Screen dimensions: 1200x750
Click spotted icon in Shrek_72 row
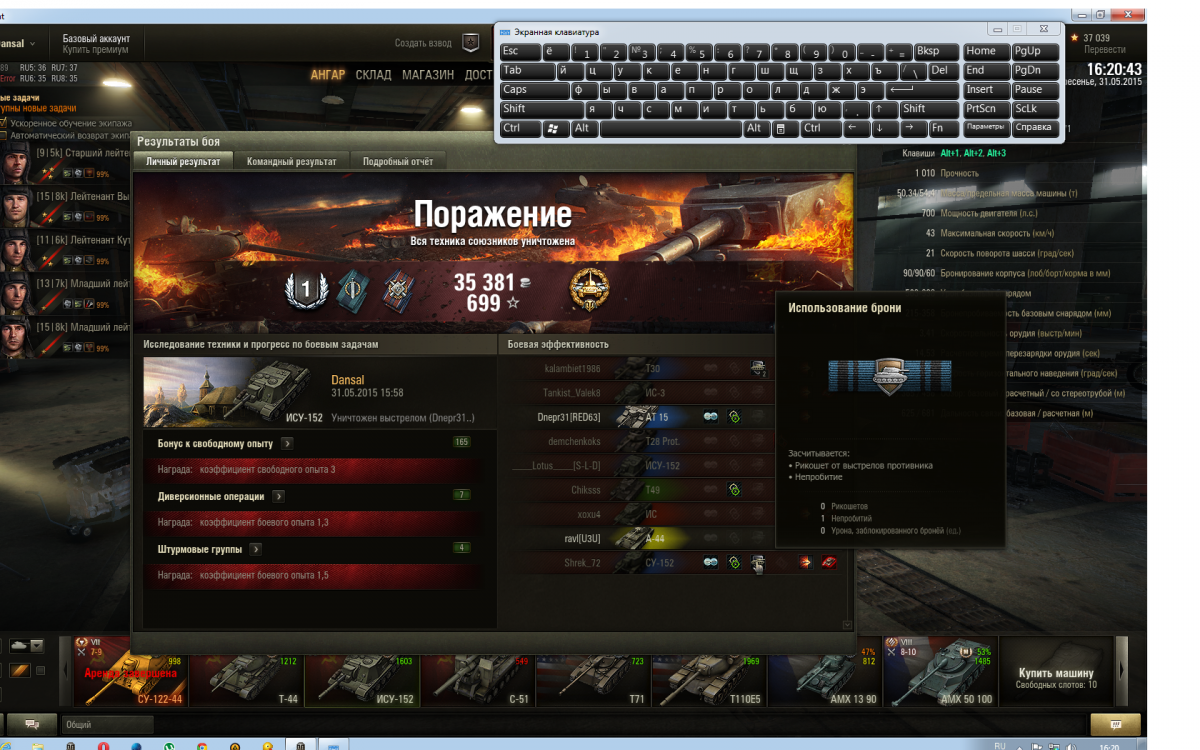pyautogui.click(x=710, y=563)
